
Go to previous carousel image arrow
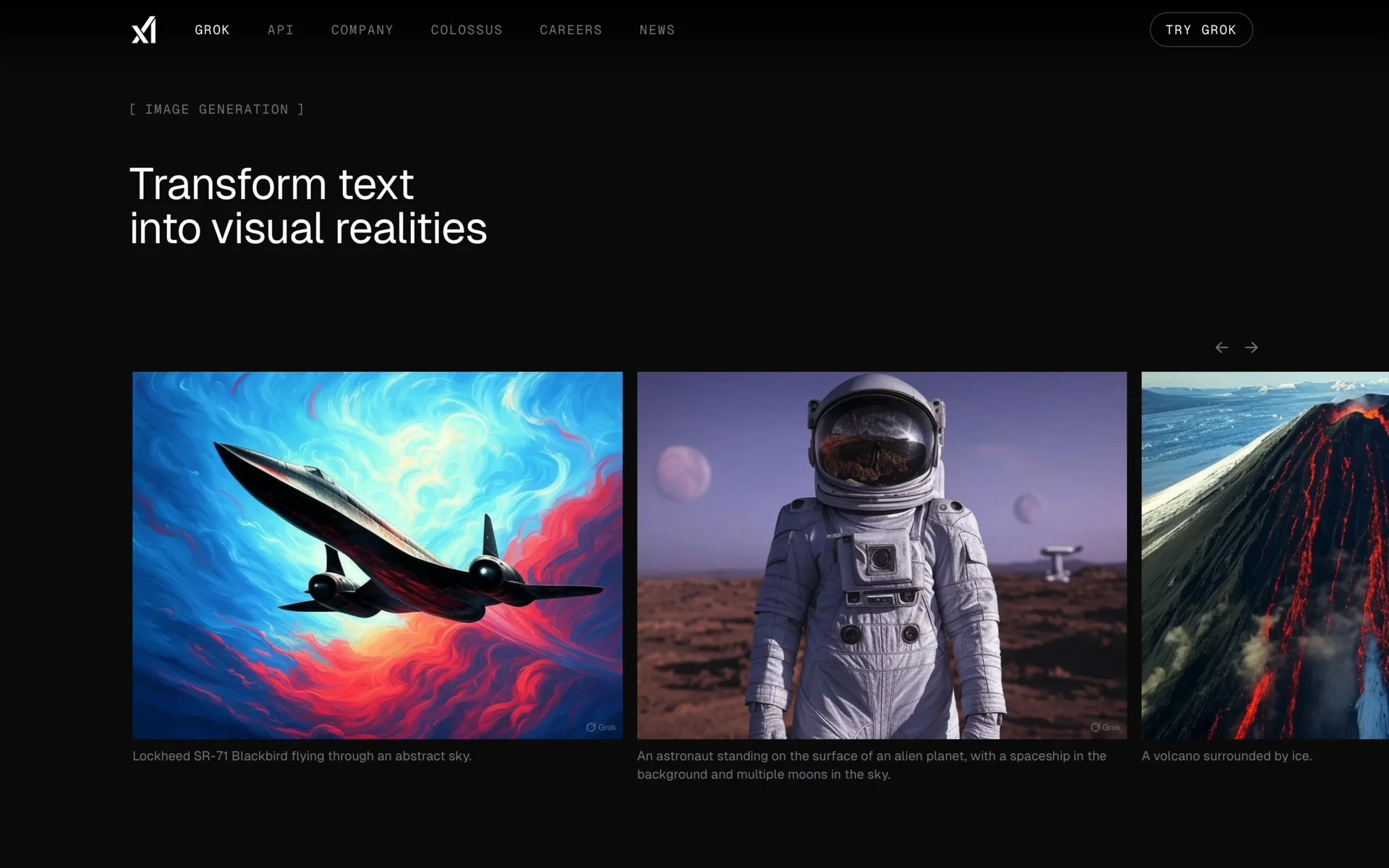(x=1222, y=348)
